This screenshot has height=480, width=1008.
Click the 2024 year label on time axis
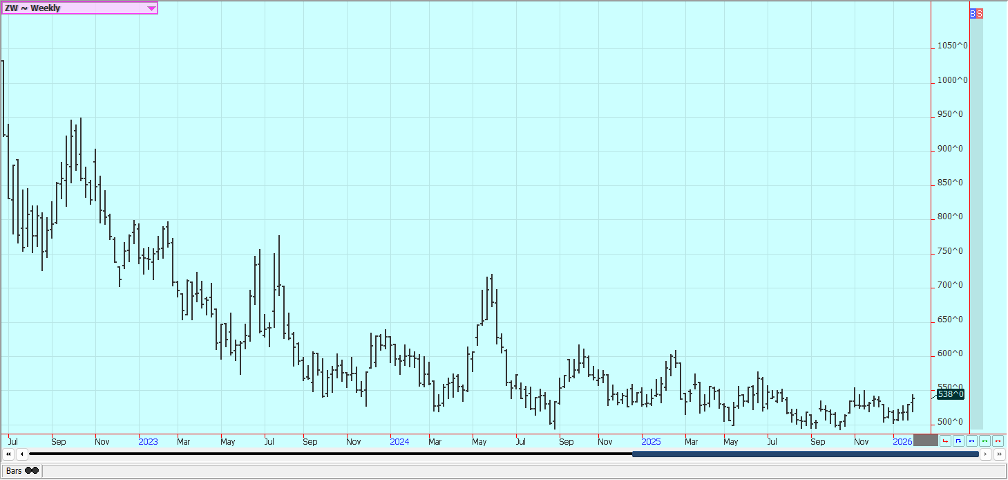pyautogui.click(x=399, y=440)
